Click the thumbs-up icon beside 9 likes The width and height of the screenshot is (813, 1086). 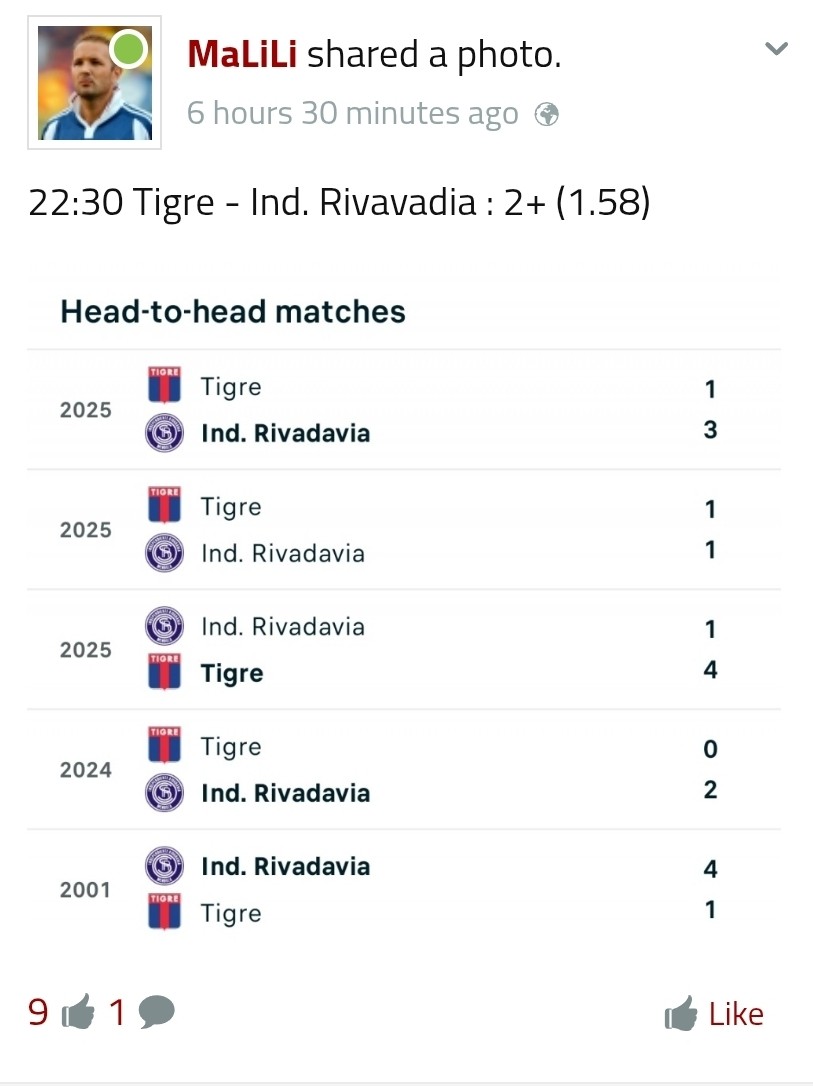[78, 1014]
